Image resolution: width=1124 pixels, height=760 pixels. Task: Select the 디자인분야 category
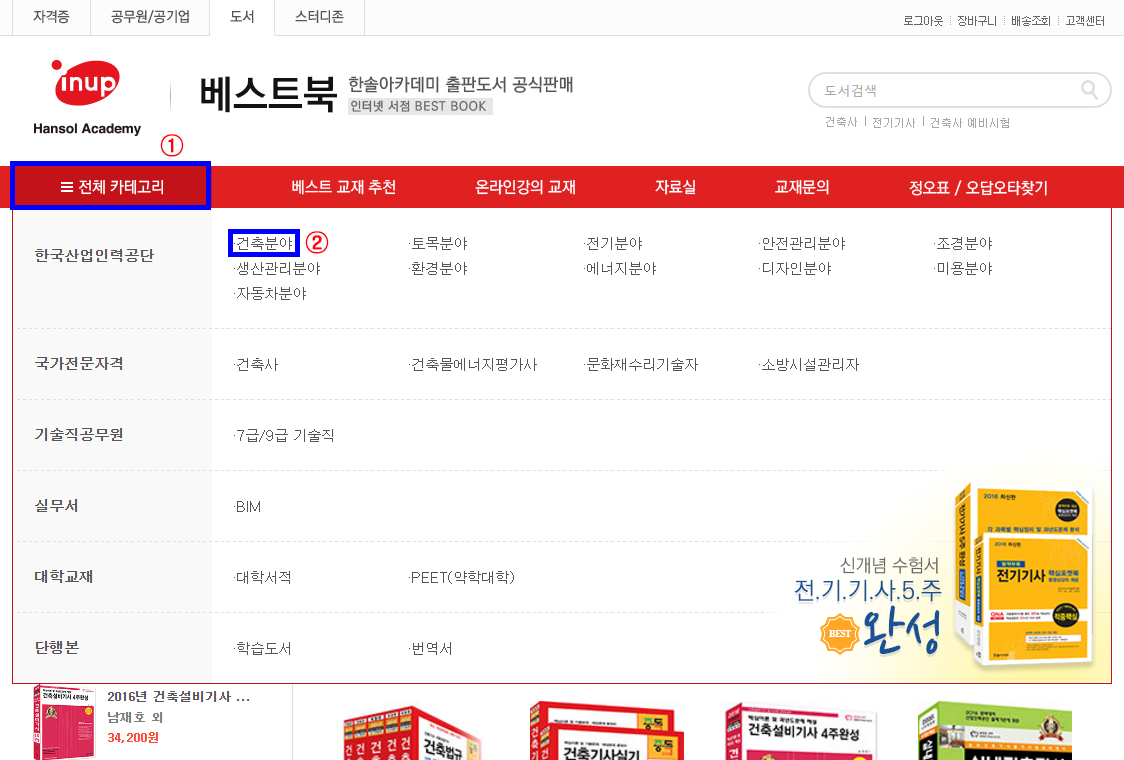[795, 269]
